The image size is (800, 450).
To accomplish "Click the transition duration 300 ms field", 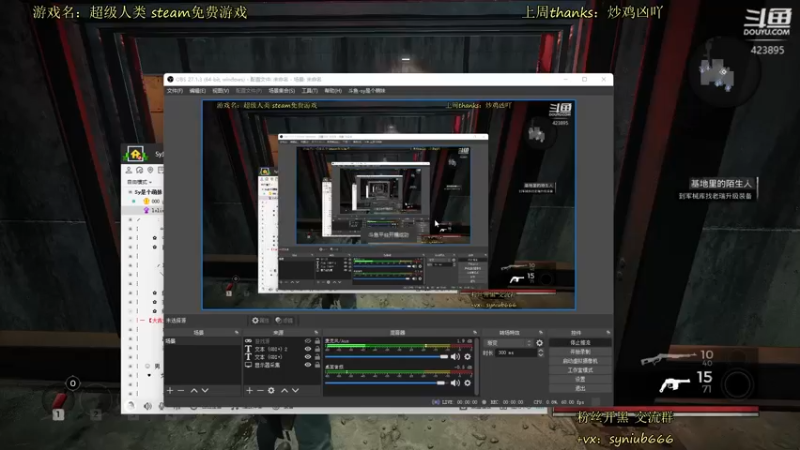I will tap(516, 353).
